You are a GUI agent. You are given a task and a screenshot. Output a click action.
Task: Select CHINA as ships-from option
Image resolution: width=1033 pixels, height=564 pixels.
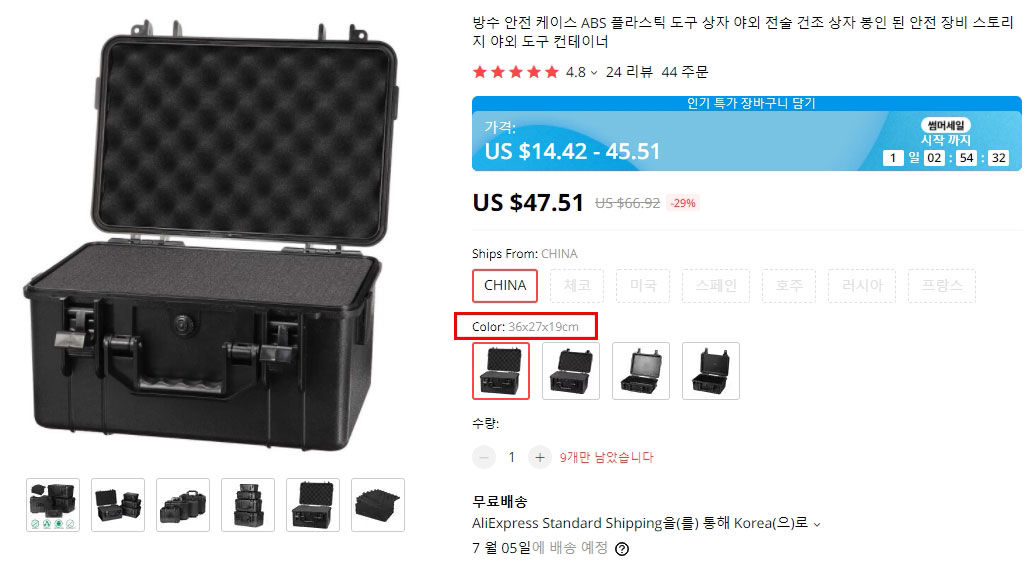pos(505,286)
